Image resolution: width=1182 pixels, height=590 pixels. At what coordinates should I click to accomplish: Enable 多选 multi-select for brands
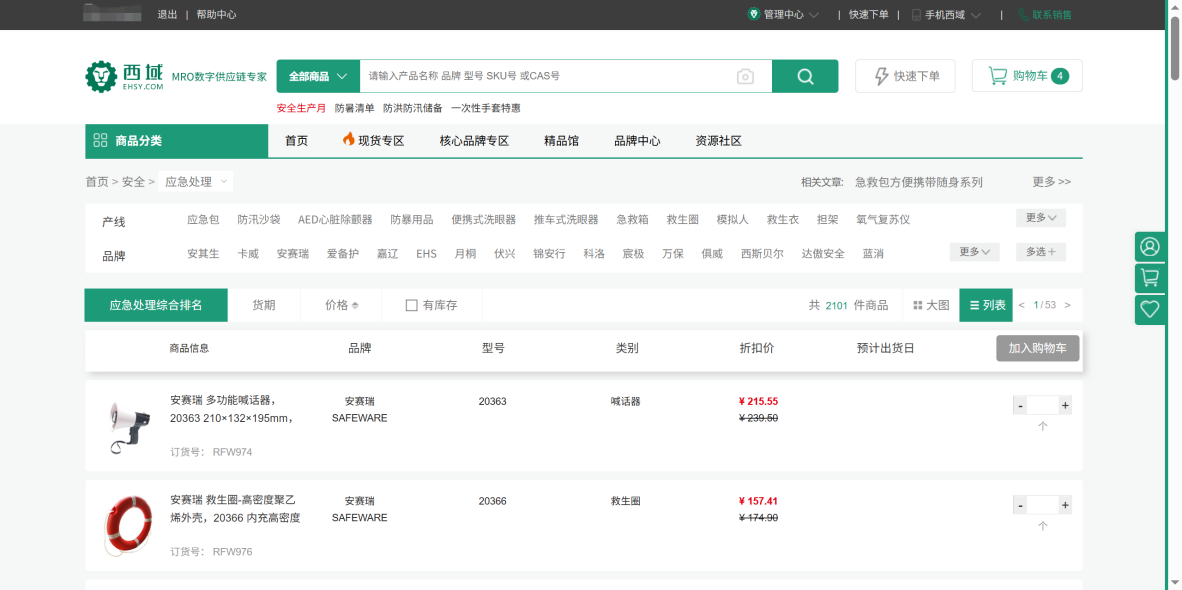pos(1040,252)
